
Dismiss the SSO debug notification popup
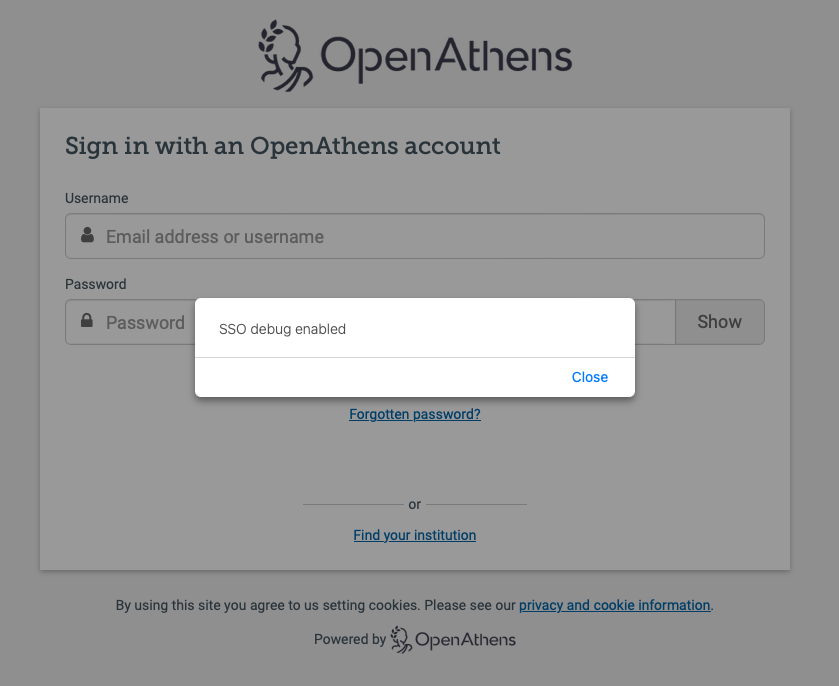click(589, 377)
